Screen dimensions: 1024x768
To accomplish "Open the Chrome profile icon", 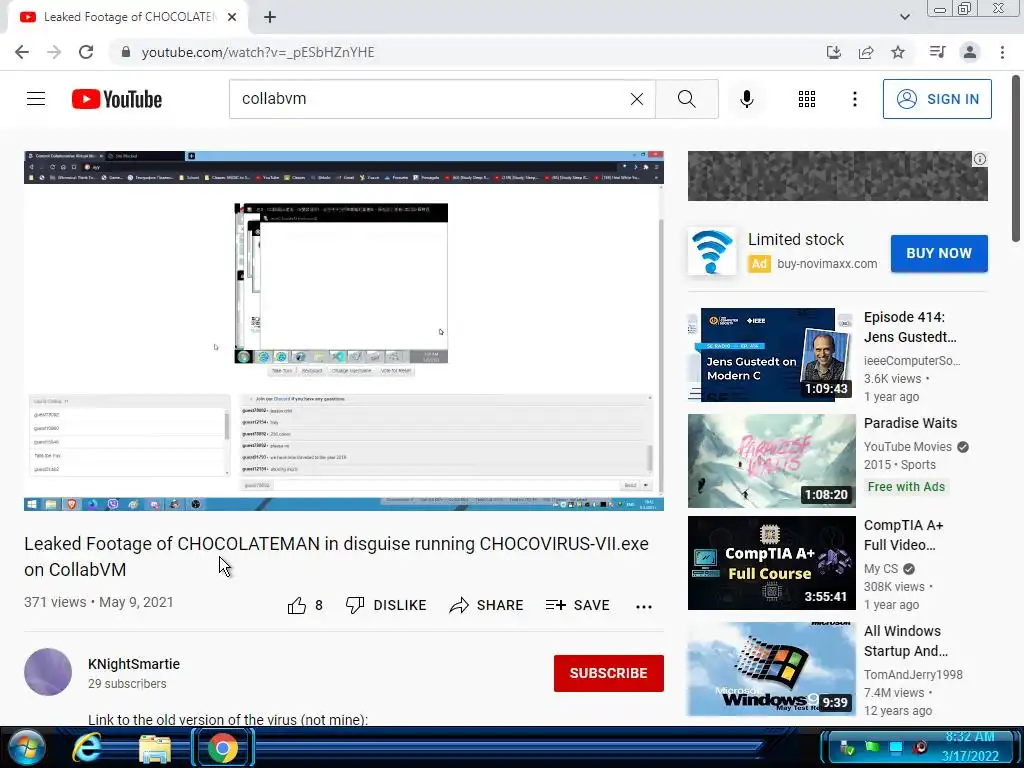I will [x=970, y=52].
